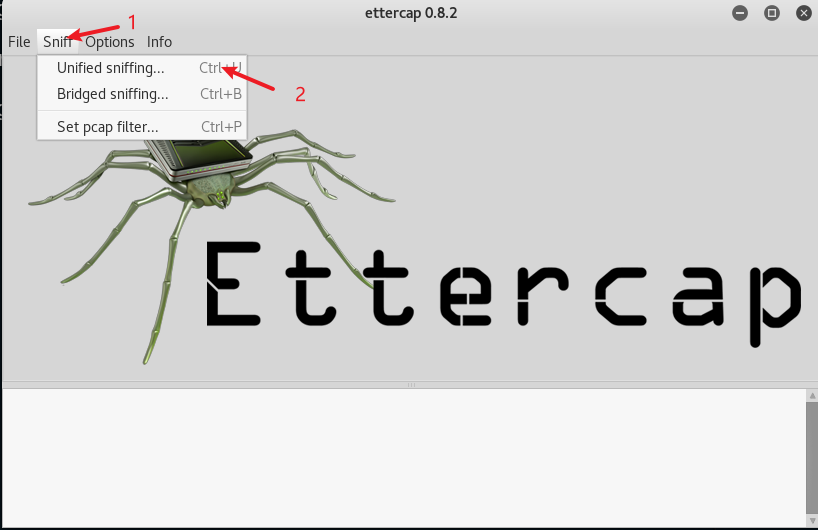Minimize the ettercap window

(x=740, y=13)
